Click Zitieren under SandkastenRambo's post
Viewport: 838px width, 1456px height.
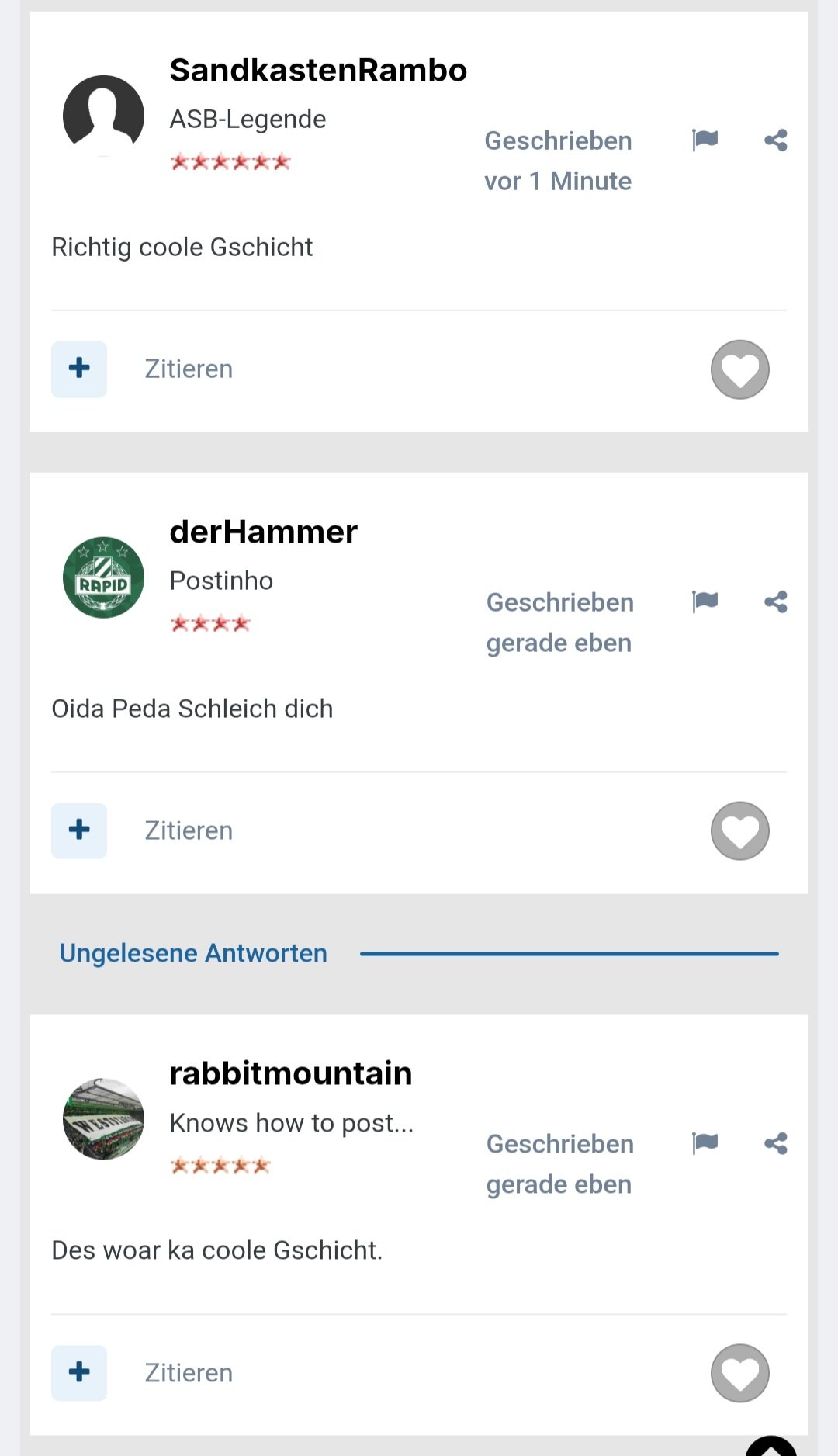189,369
